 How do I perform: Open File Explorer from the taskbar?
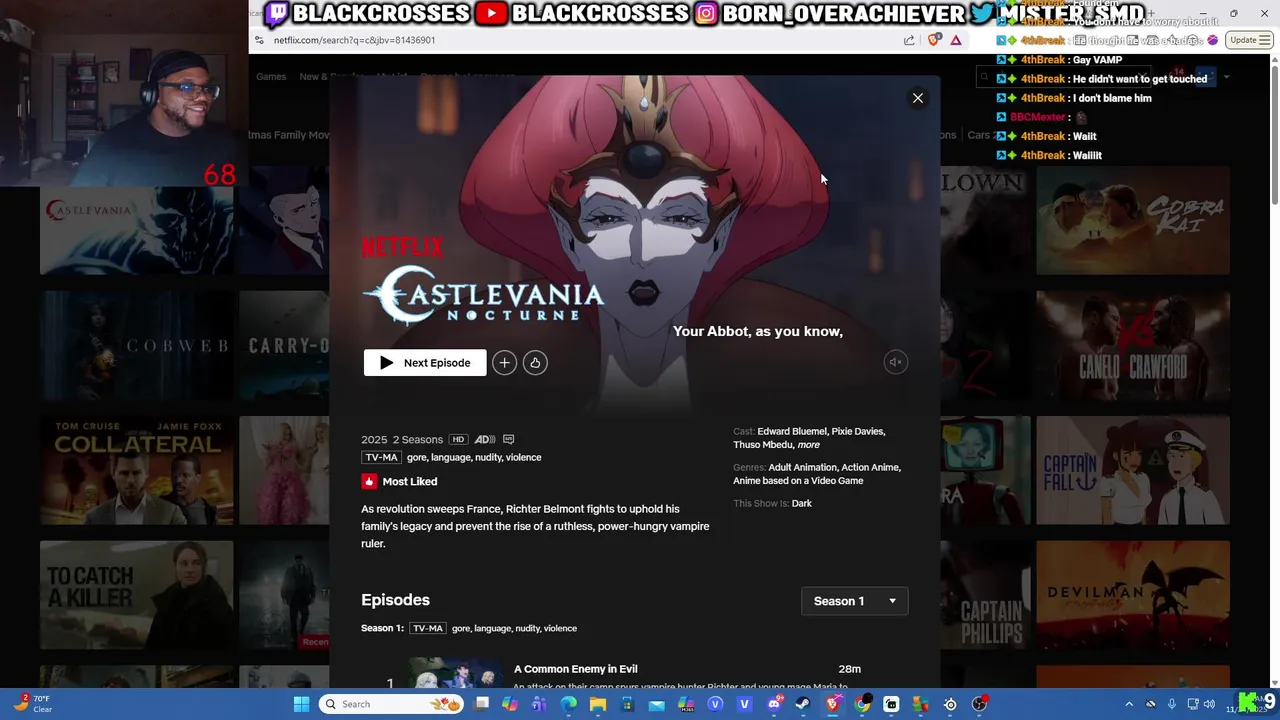(x=597, y=704)
